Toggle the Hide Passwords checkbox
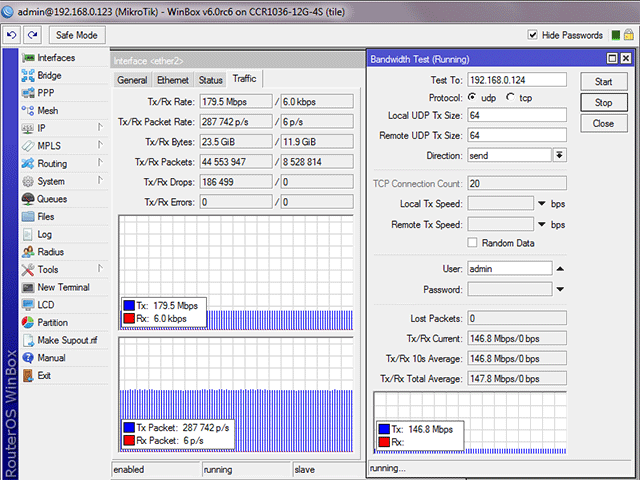 click(x=533, y=35)
